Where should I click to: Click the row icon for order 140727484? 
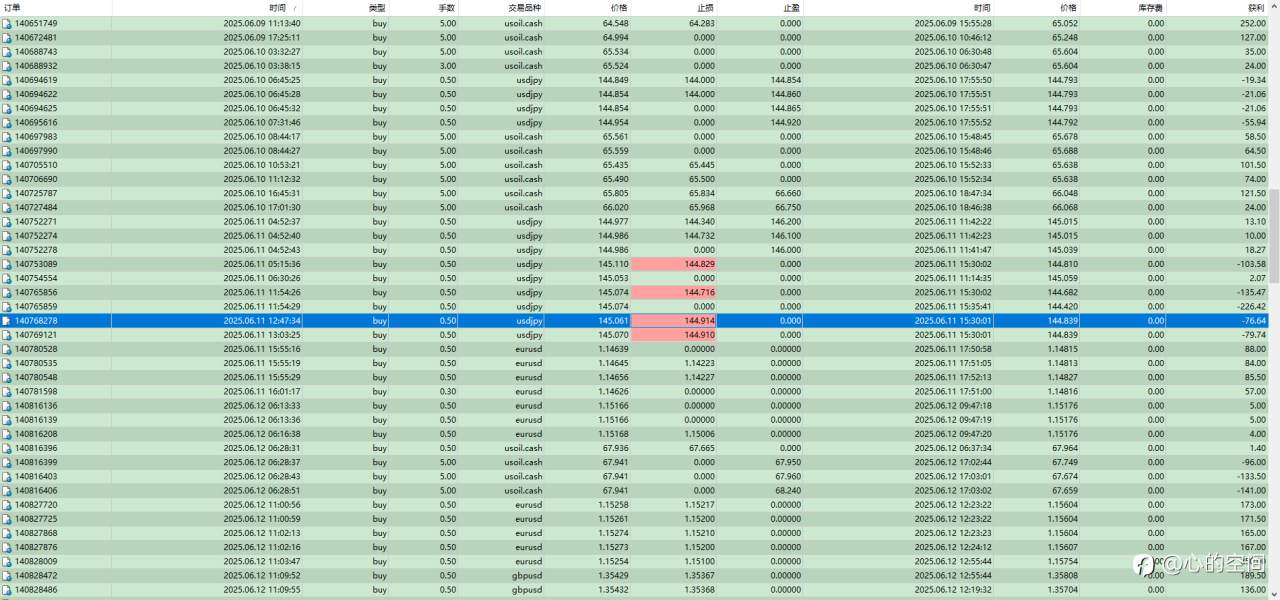pos(6,207)
